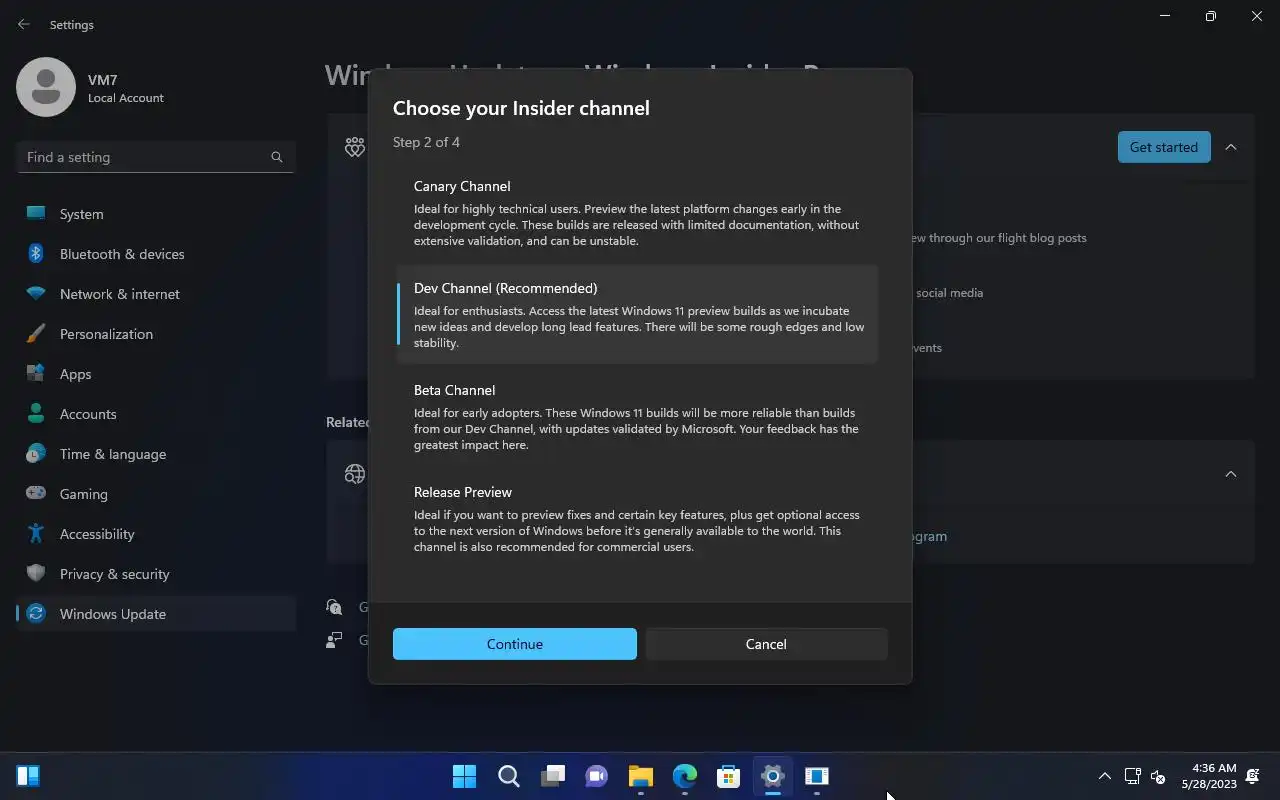The image size is (1280, 800).
Task: Go back with the Settings back arrow
Action: tap(24, 24)
